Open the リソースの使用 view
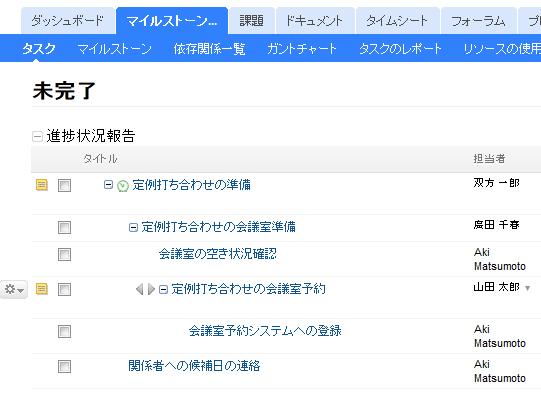541x393 pixels. point(502,49)
